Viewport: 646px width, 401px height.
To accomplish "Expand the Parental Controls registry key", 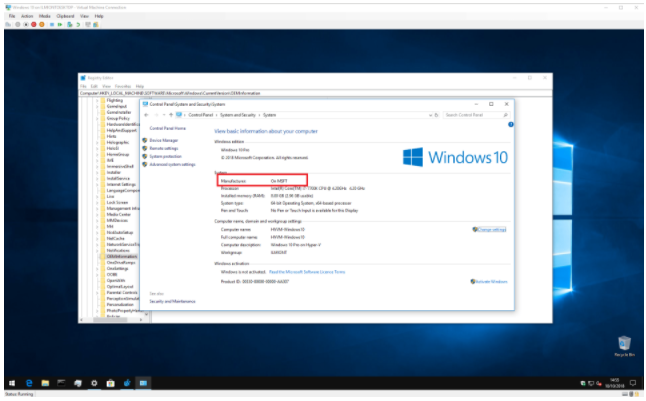I will pos(97,292).
